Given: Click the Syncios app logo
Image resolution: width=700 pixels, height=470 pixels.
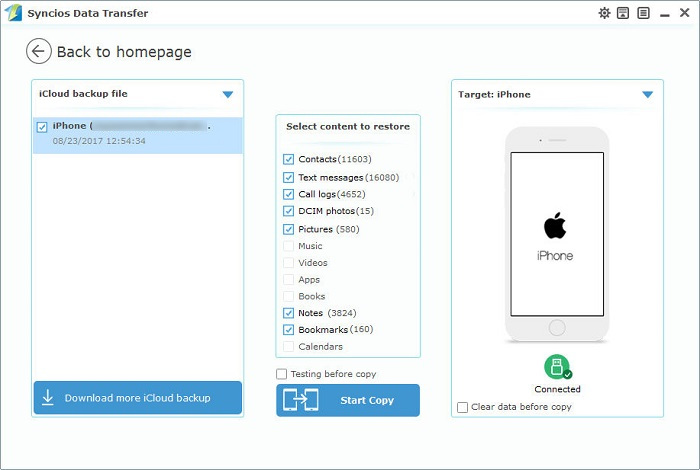Looking at the screenshot, I should 13,12.
